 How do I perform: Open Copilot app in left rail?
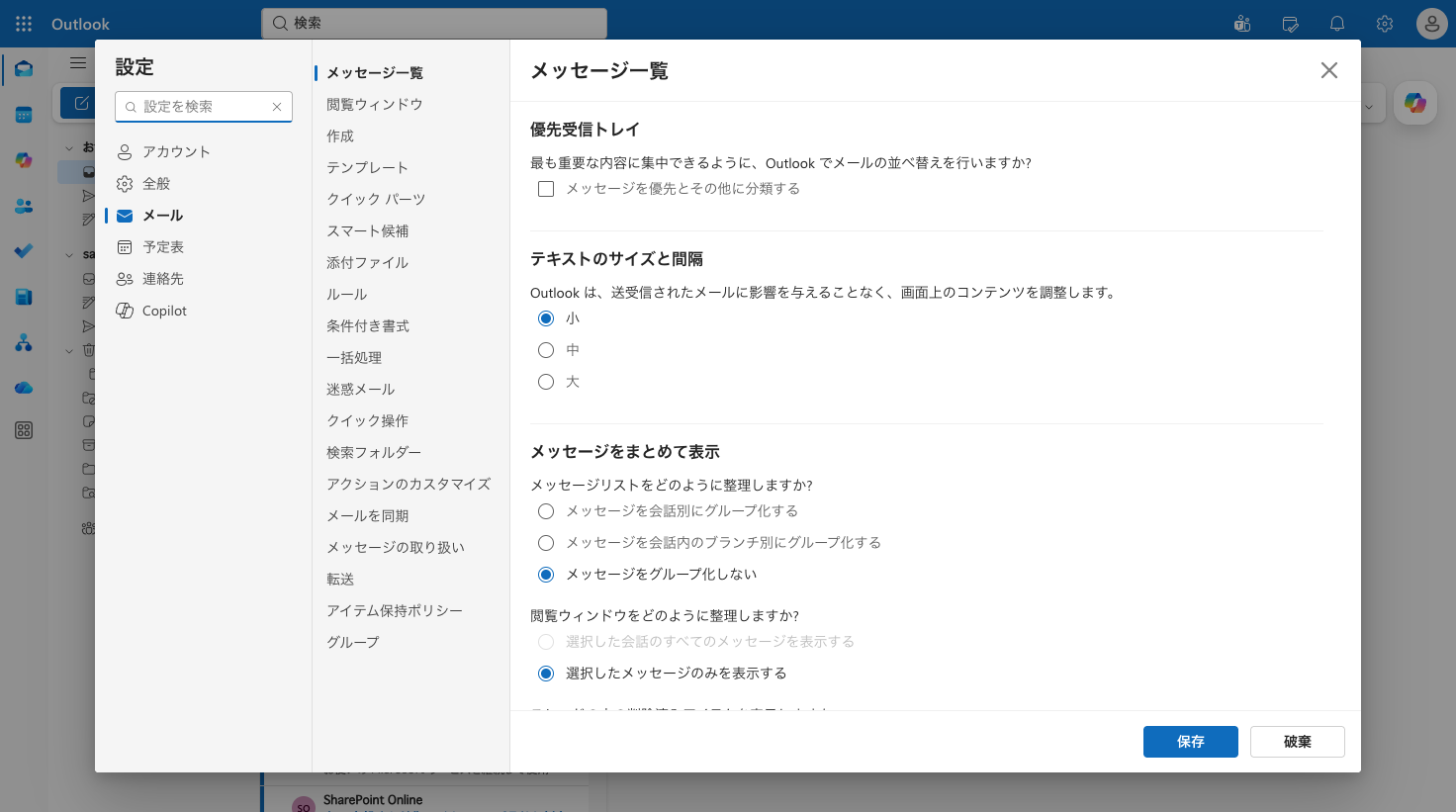(24, 160)
